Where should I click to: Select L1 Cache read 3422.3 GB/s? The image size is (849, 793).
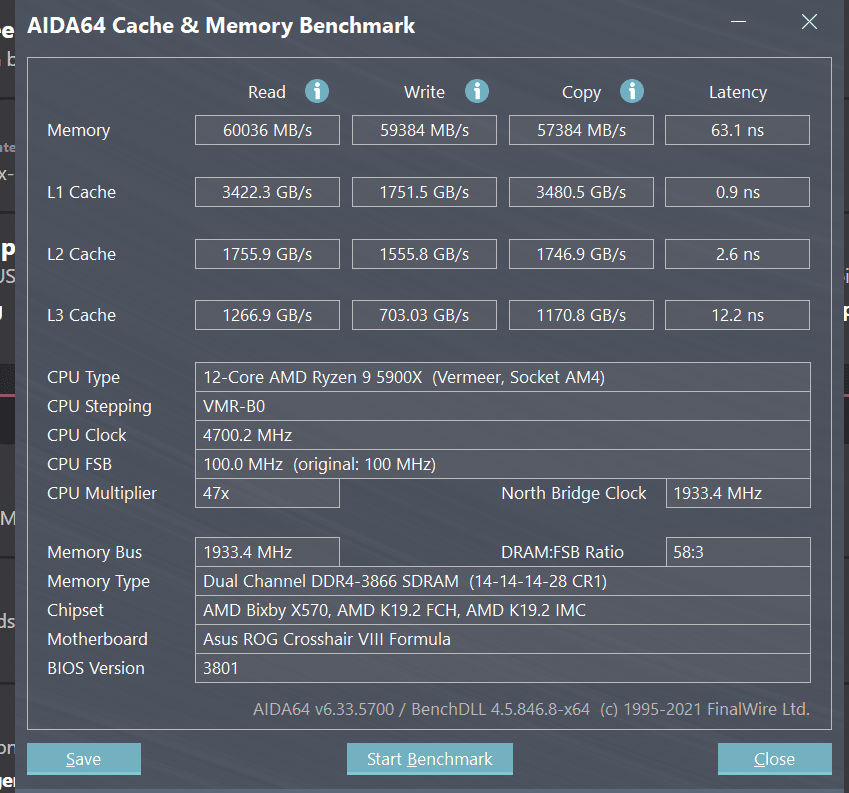[x=267, y=192]
